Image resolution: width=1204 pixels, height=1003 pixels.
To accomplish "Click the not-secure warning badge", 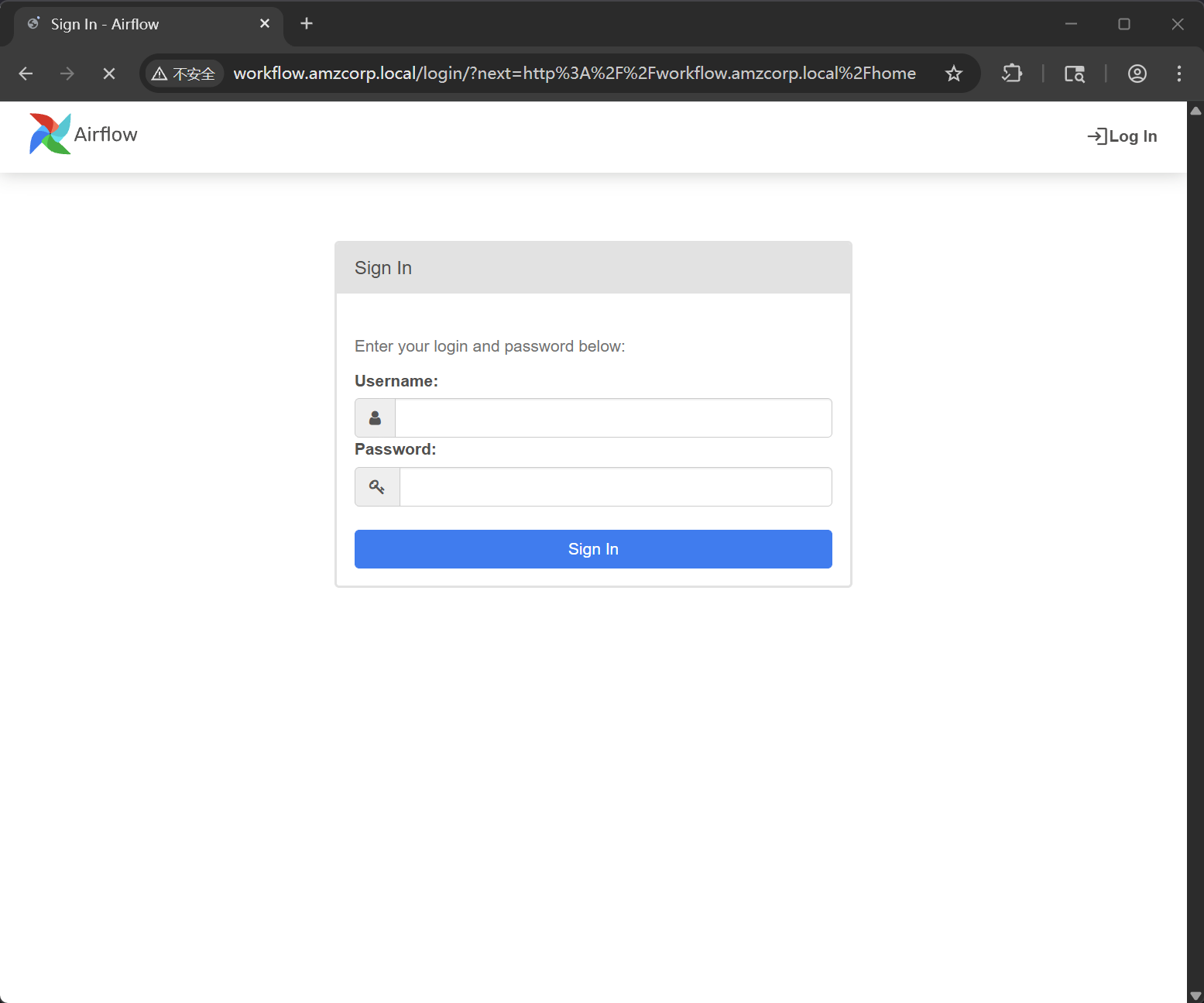I will 184,74.
